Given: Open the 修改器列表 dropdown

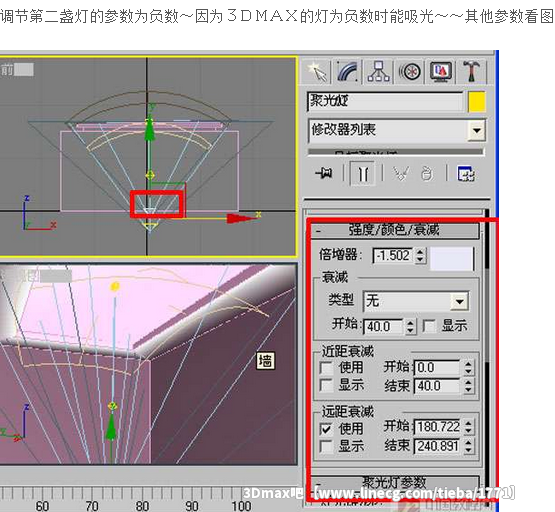Looking at the screenshot, I should click(396, 130).
